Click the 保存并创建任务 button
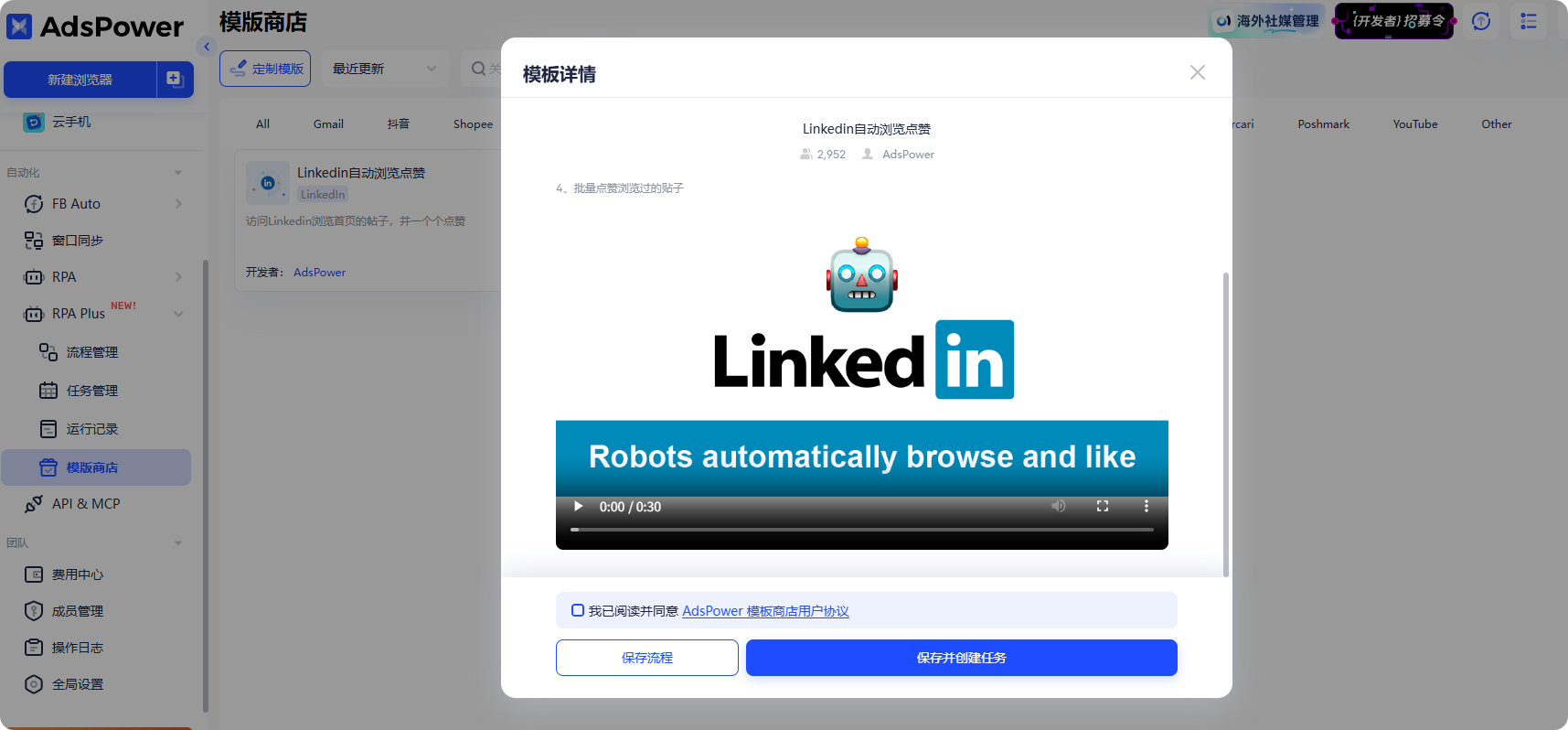The width and height of the screenshot is (1568, 730). coord(962,658)
